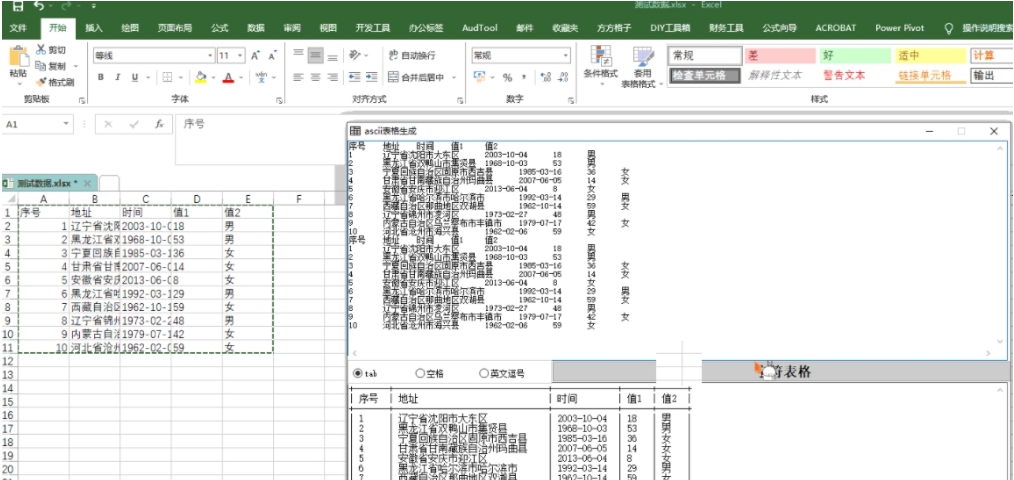Open the font name dropdown (等线)
This screenshot has width=1014, height=480.
209,56
